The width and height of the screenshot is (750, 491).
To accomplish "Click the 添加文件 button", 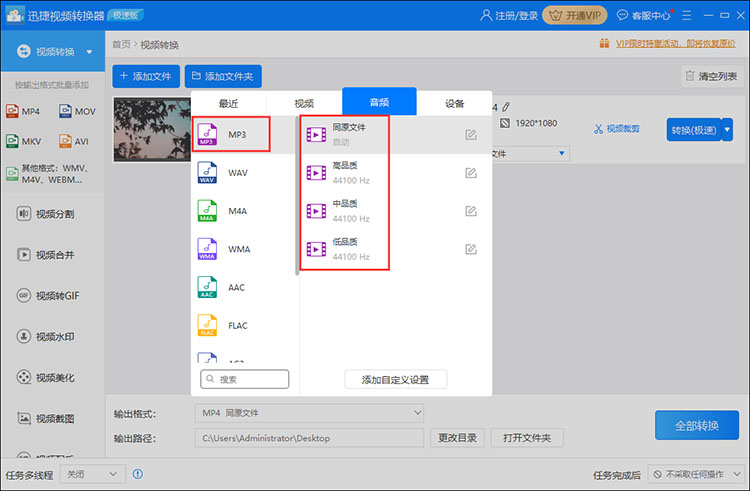I will coord(146,76).
